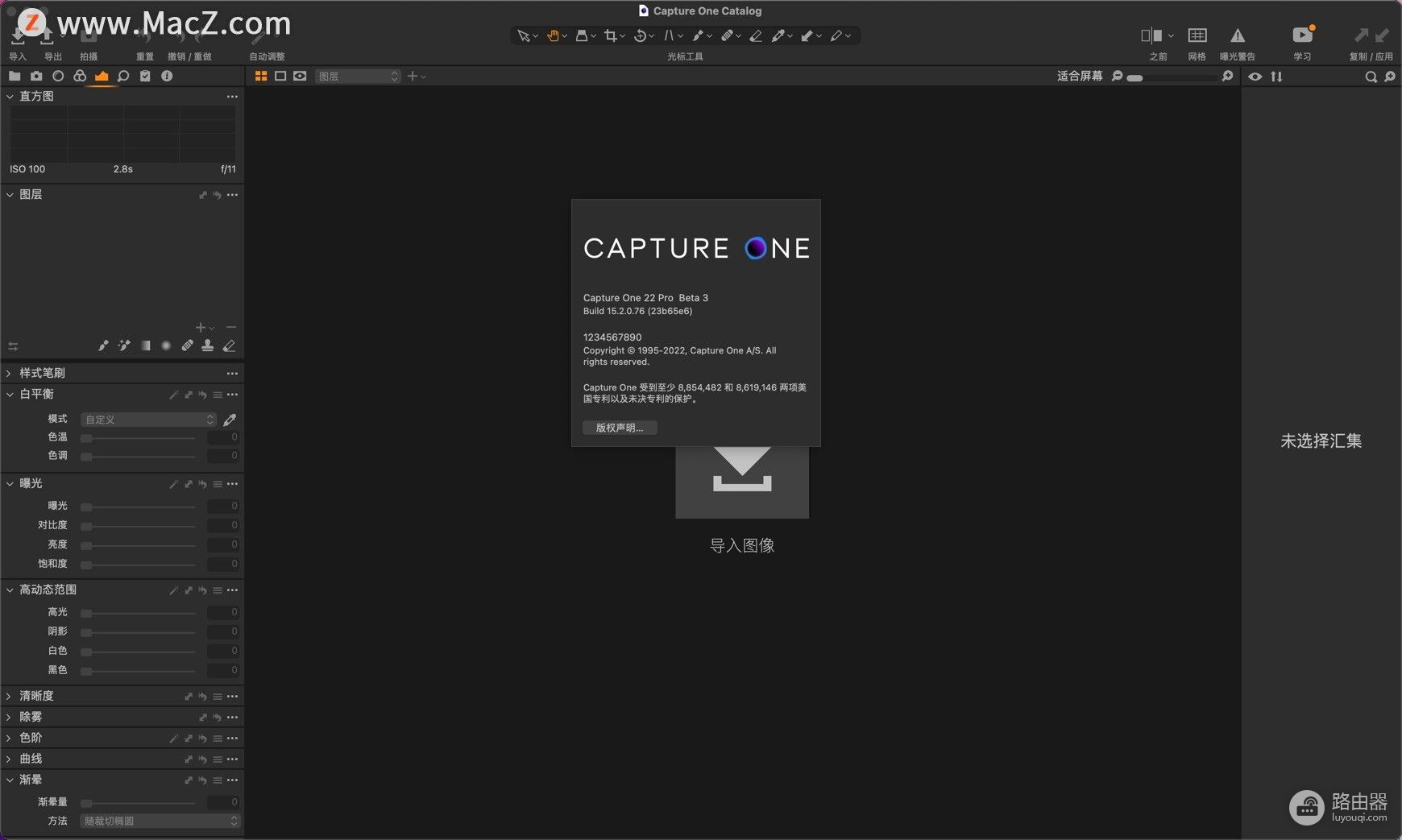This screenshot has height=840, width=1402.
Task: Select the Pan hand cursor tool
Action: tap(553, 35)
